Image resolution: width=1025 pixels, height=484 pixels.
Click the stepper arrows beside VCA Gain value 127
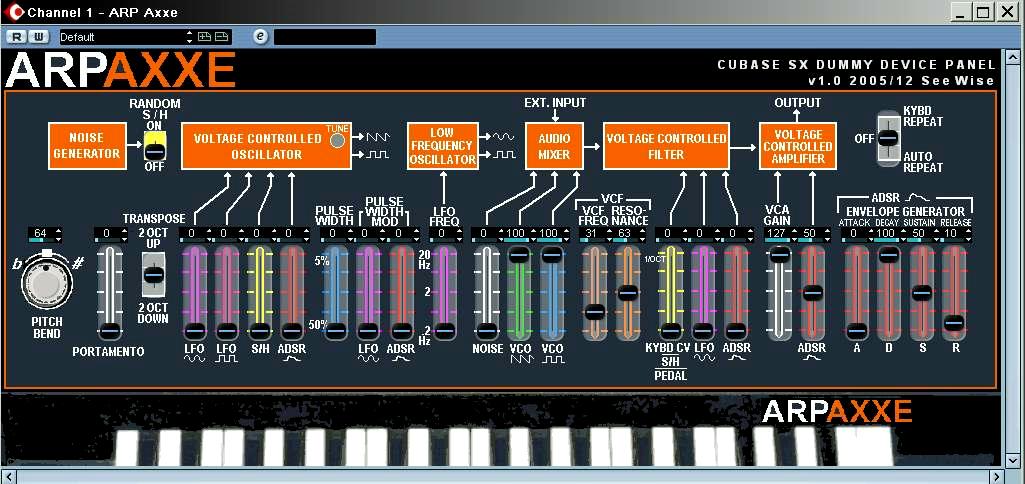point(794,233)
